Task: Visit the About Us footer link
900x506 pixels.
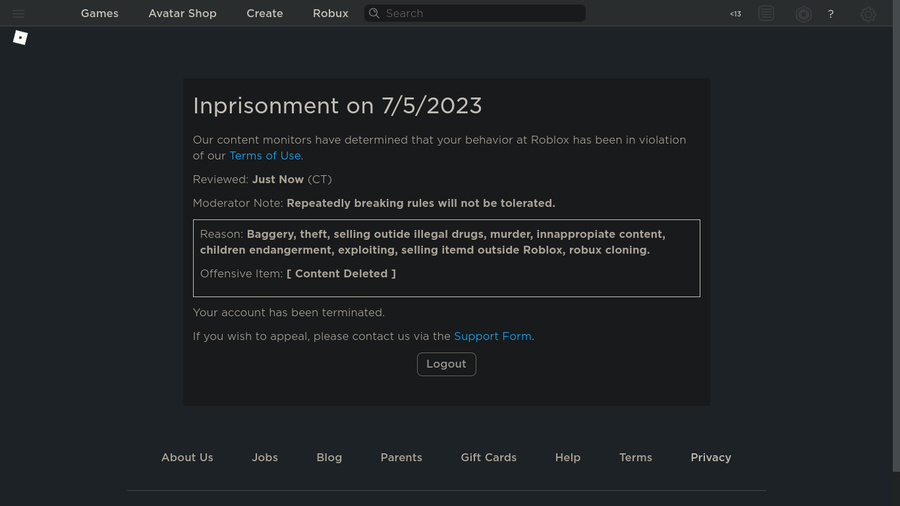Action: (x=187, y=458)
